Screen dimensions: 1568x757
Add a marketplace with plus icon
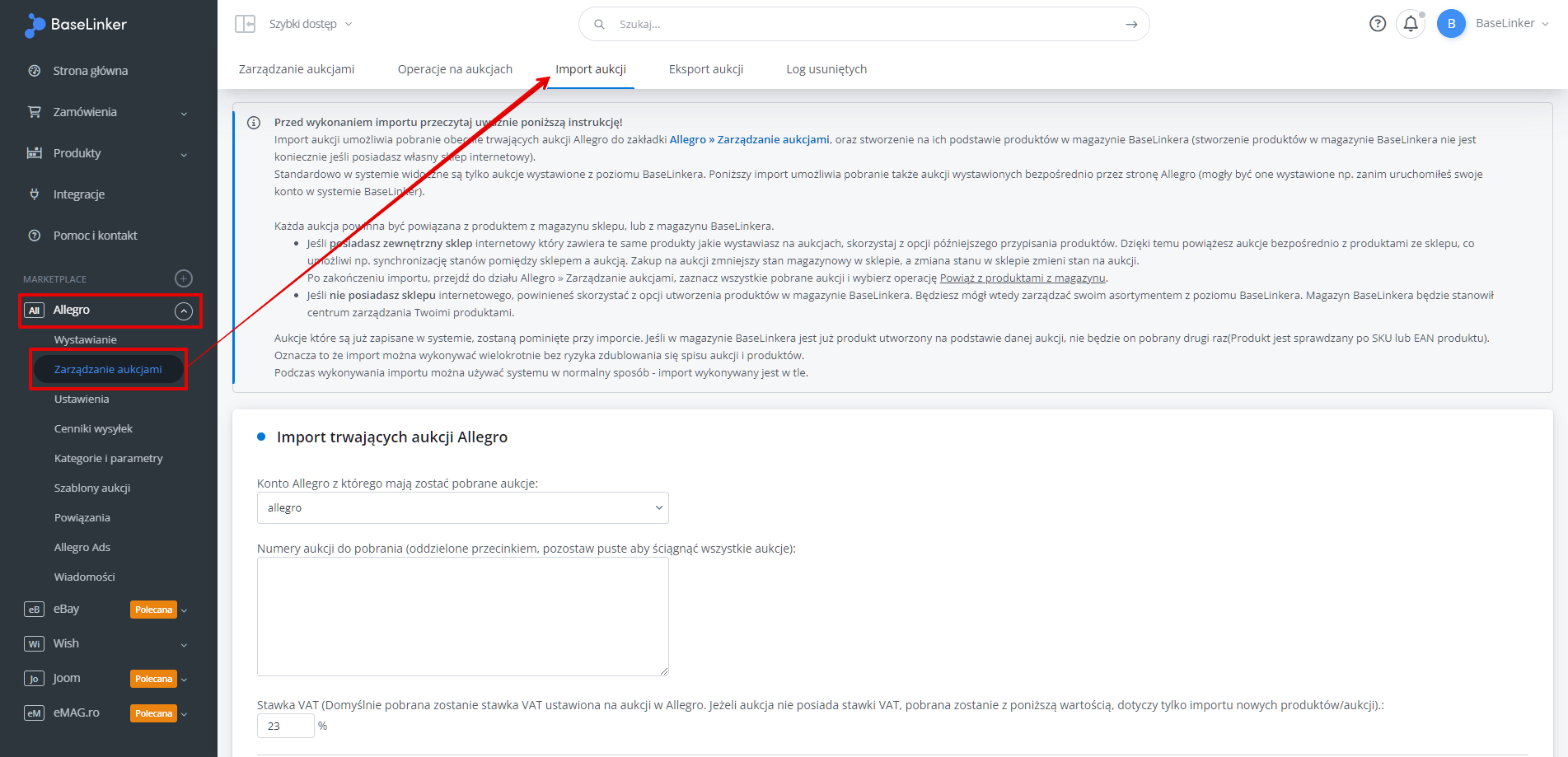(x=184, y=278)
